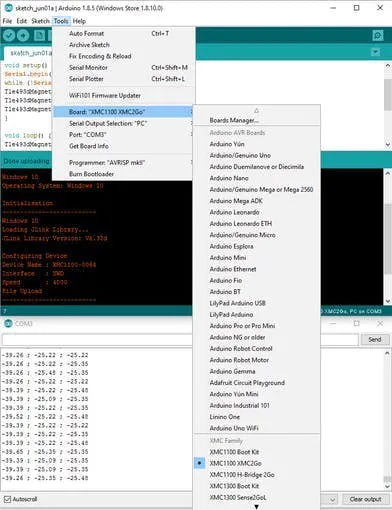This screenshot has height=510, width=392.
Task: Select XMC1100 H-Bridge 2Go
Action: 257,474
